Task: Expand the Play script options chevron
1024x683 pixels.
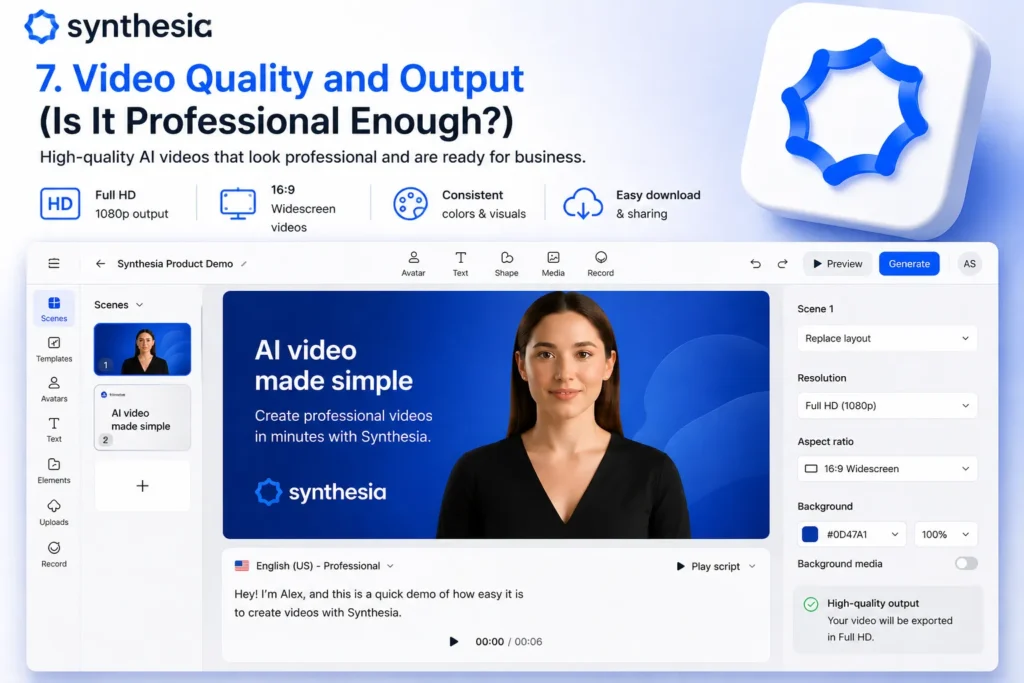Action: [752, 566]
